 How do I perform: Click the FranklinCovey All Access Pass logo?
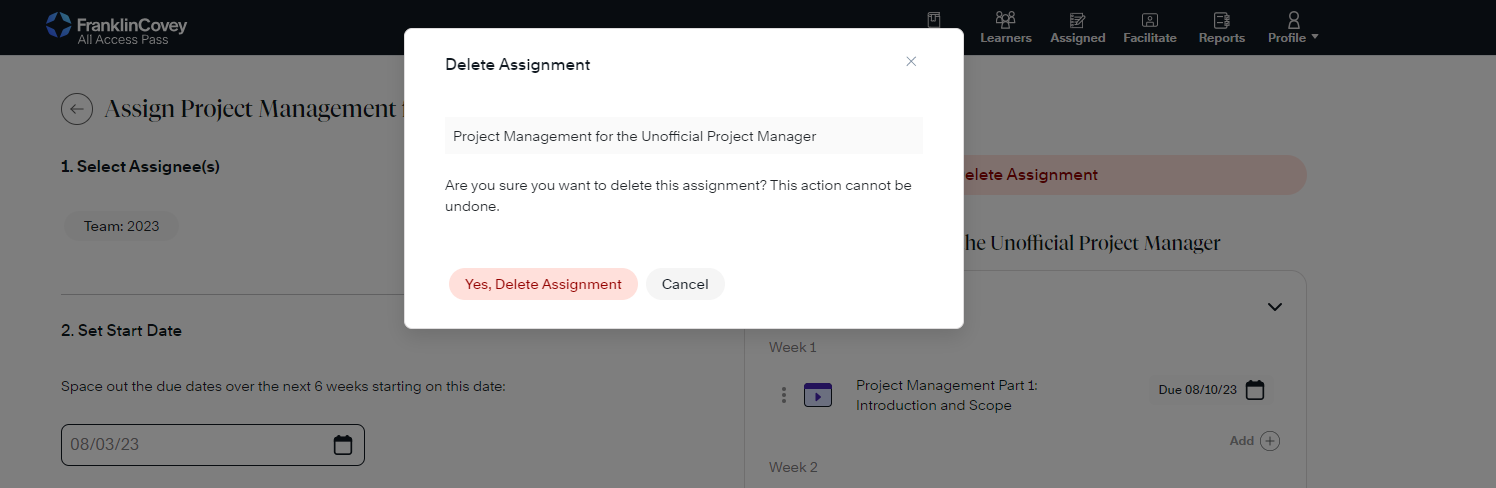coord(116,27)
